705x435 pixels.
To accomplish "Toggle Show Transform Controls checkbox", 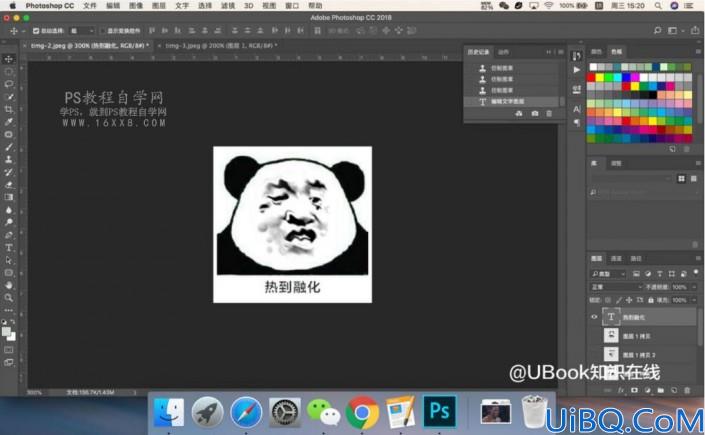I will [103, 31].
